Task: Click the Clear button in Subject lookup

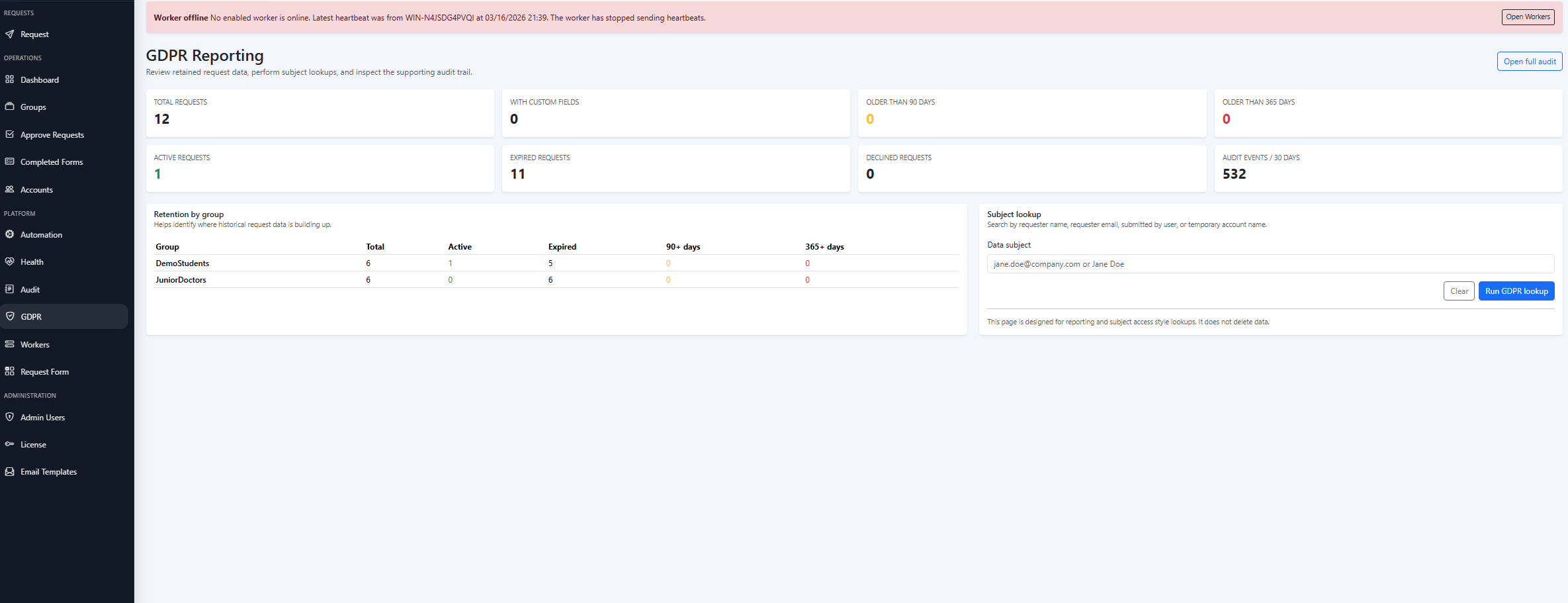Action: pyautogui.click(x=1458, y=291)
